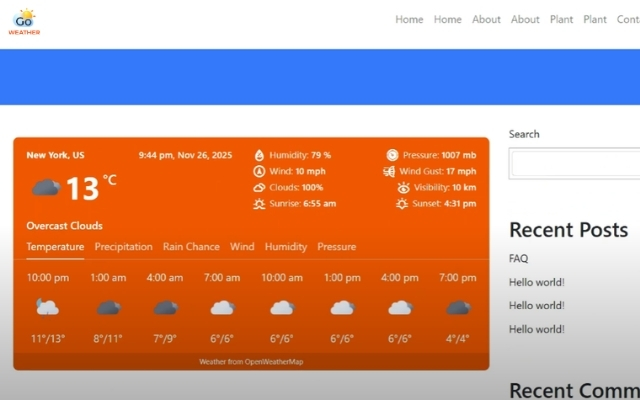Viewport: 640px width, 400px height.
Task: Click the 10:00 am forecast time label
Action: click(282, 278)
